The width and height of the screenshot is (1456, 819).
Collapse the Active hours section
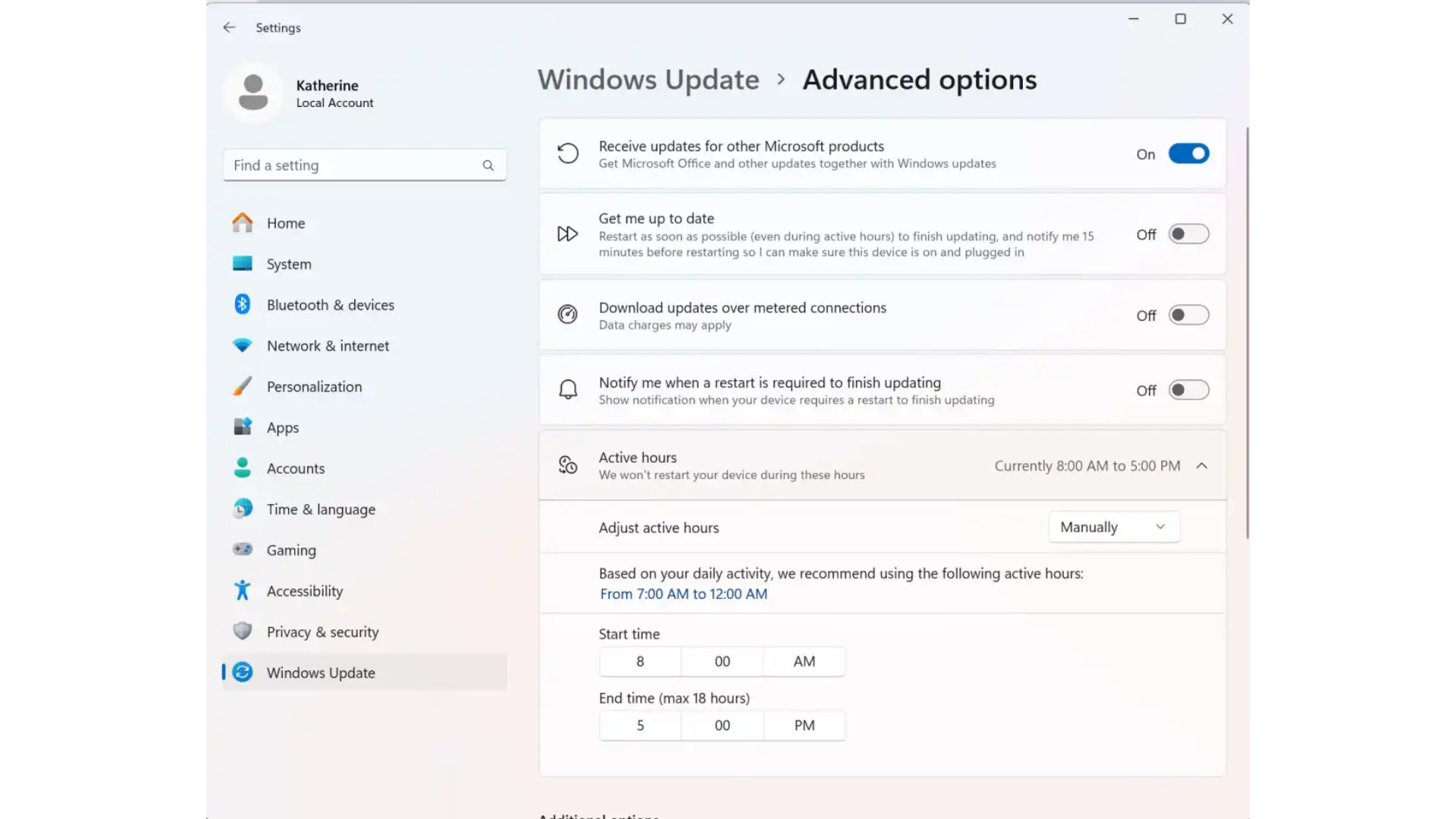[1202, 466]
